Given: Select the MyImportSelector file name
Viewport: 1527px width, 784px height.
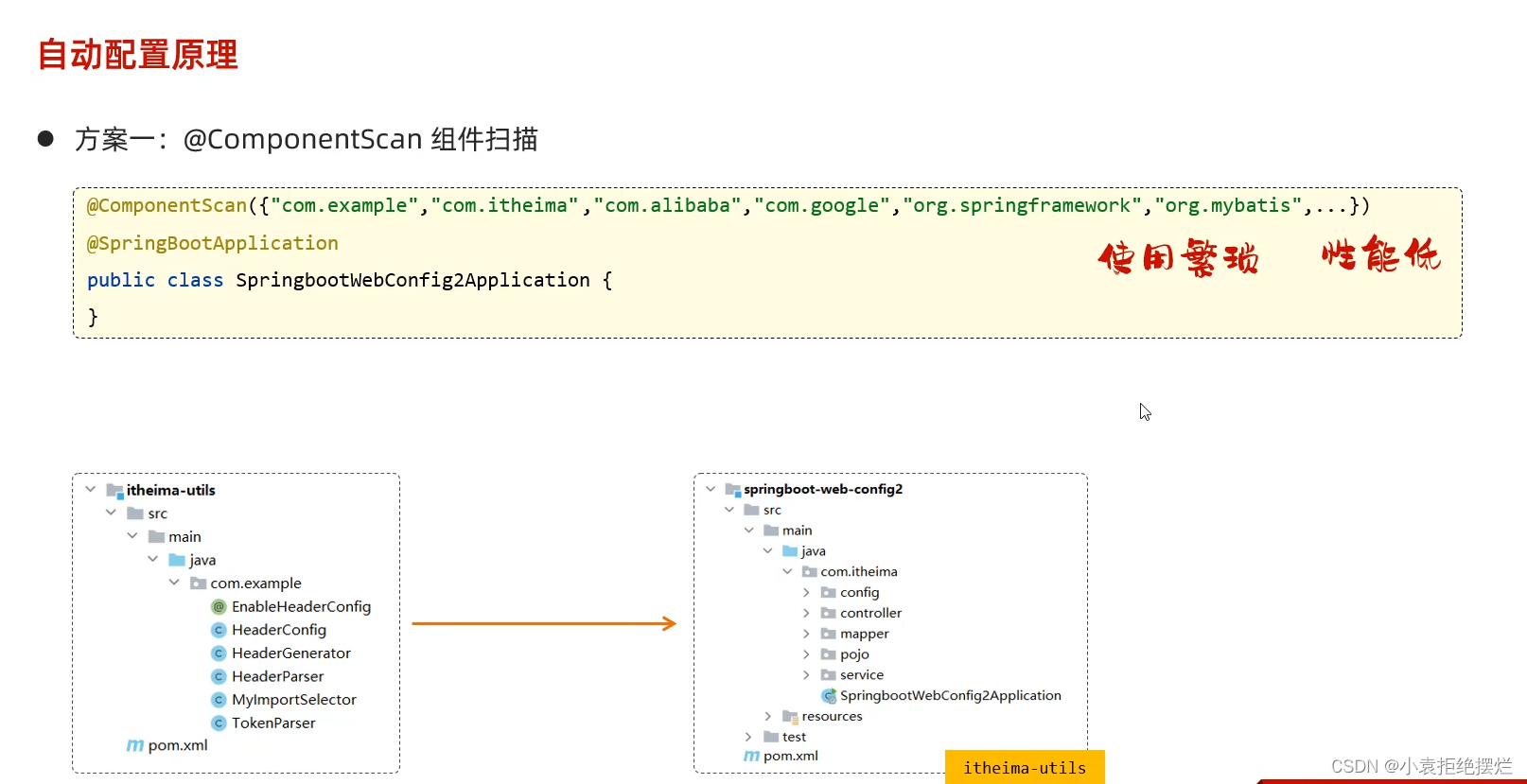Looking at the screenshot, I should point(294,700).
